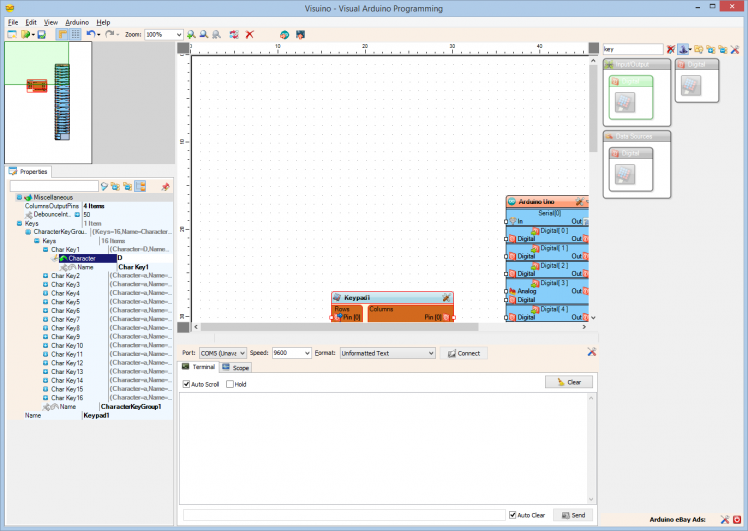This screenshot has height=531, width=748.
Task: Click the Save project icon
Action: click(42, 34)
